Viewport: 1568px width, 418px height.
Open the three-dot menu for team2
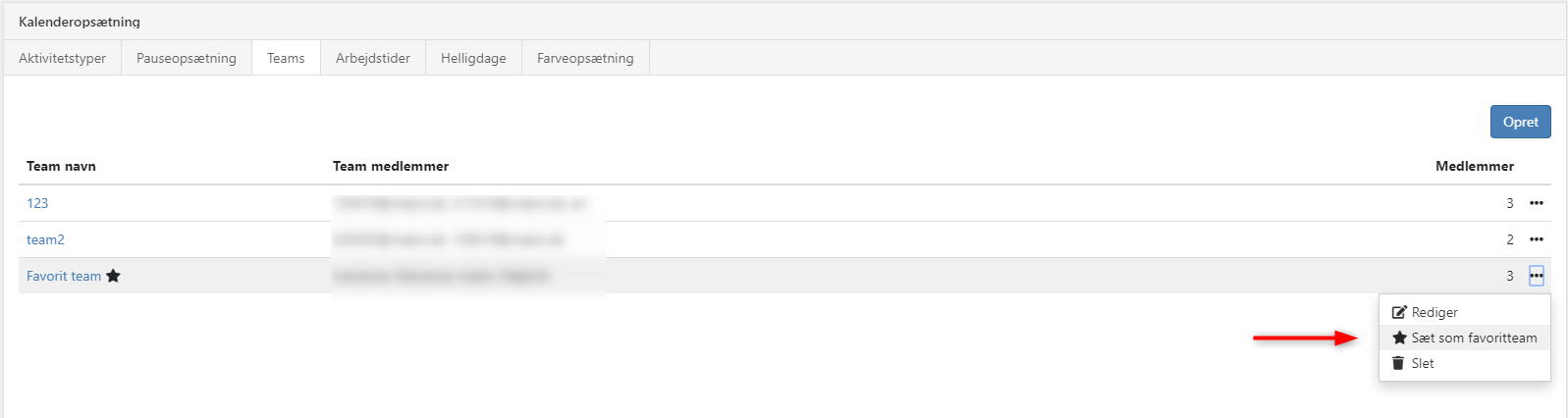pos(1537,239)
